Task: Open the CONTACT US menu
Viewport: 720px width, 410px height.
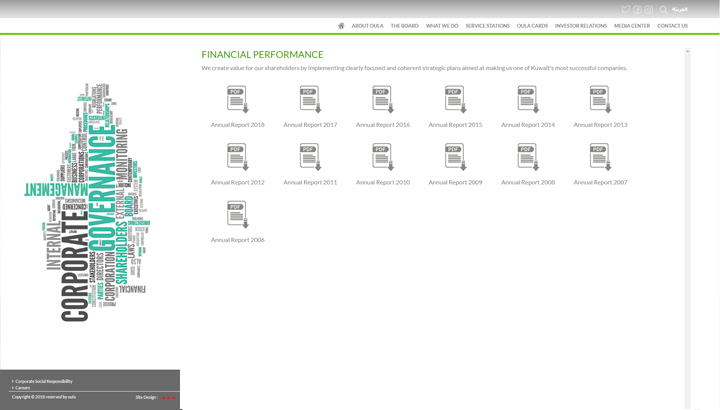Action: click(672, 26)
